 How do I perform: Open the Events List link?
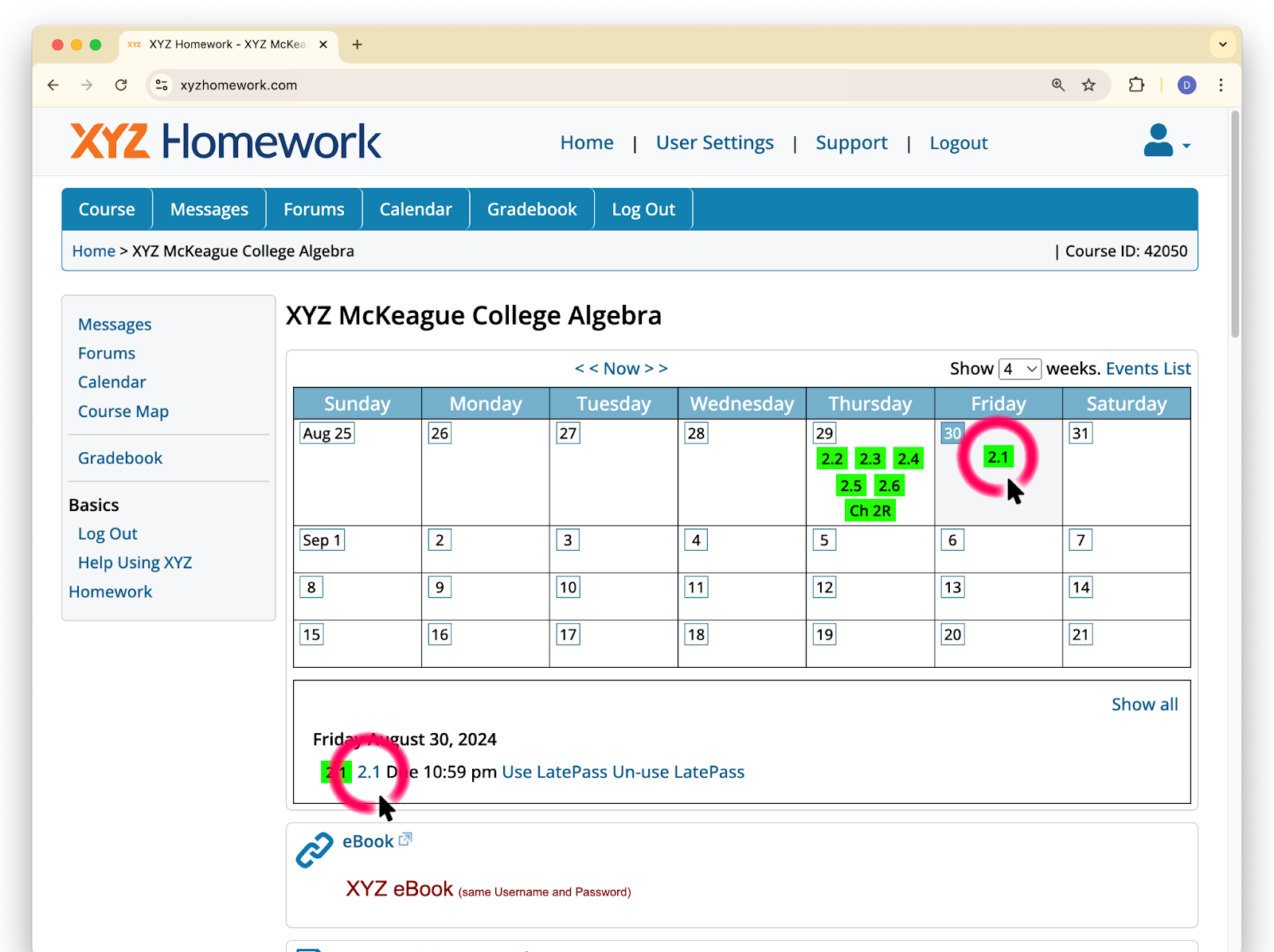click(x=1148, y=369)
